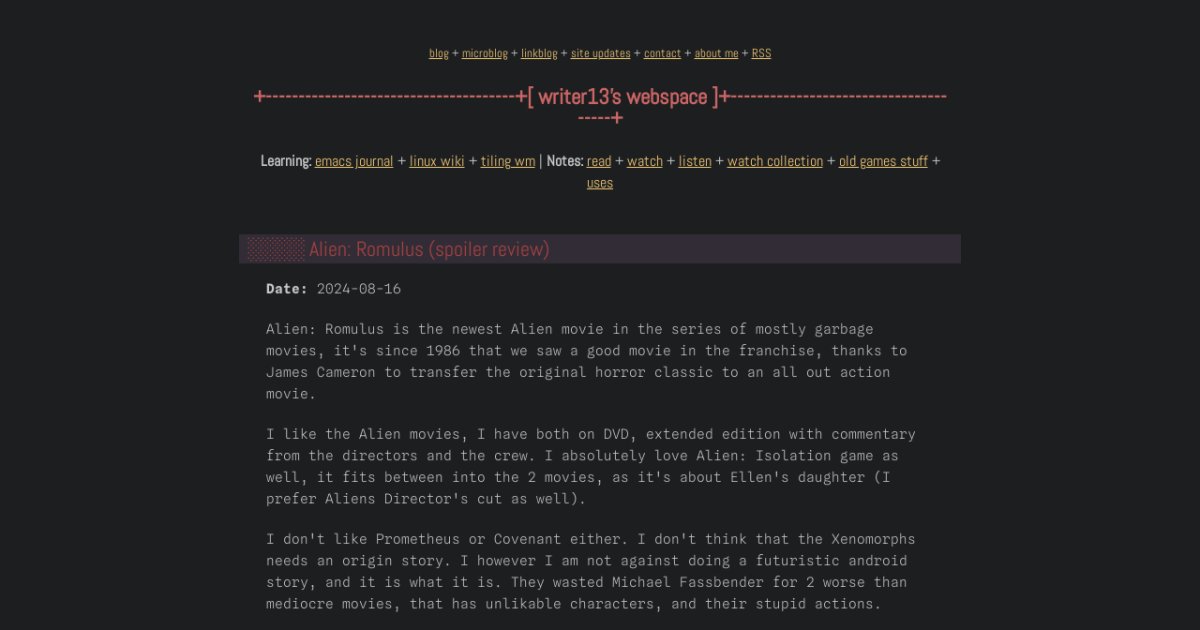Click the dotted pattern icon beside post title
The height and width of the screenshot is (630, 1200).
[x=276, y=250]
